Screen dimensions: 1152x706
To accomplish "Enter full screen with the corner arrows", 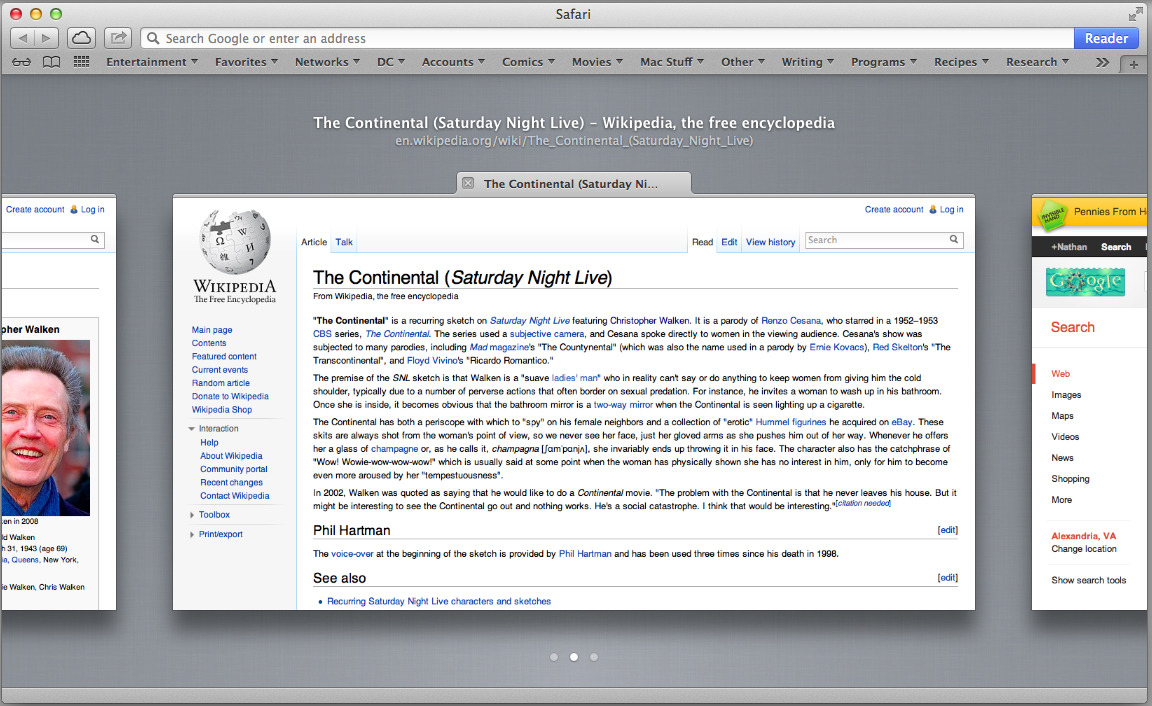I will (x=1135, y=14).
